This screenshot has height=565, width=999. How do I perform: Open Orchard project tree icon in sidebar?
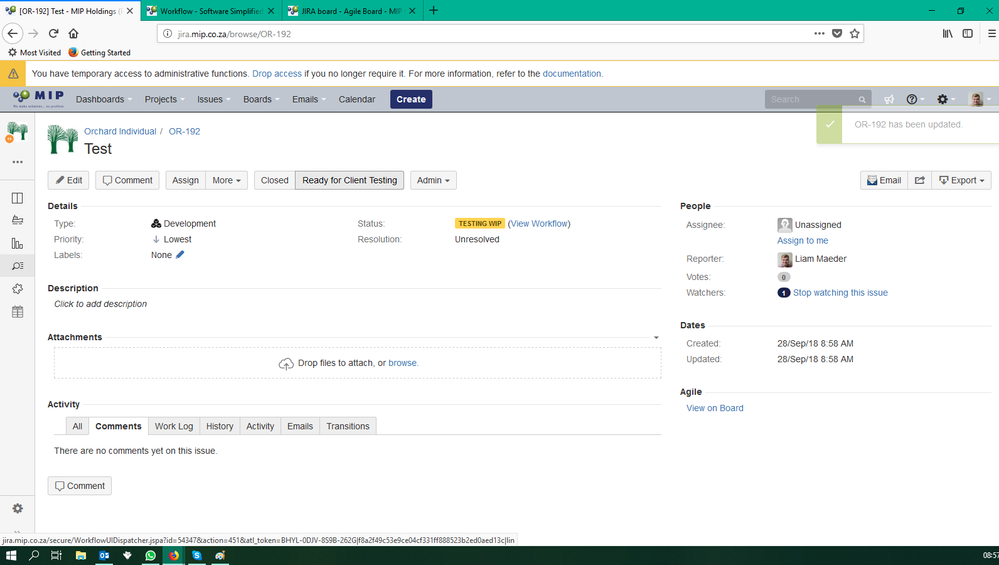17,132
